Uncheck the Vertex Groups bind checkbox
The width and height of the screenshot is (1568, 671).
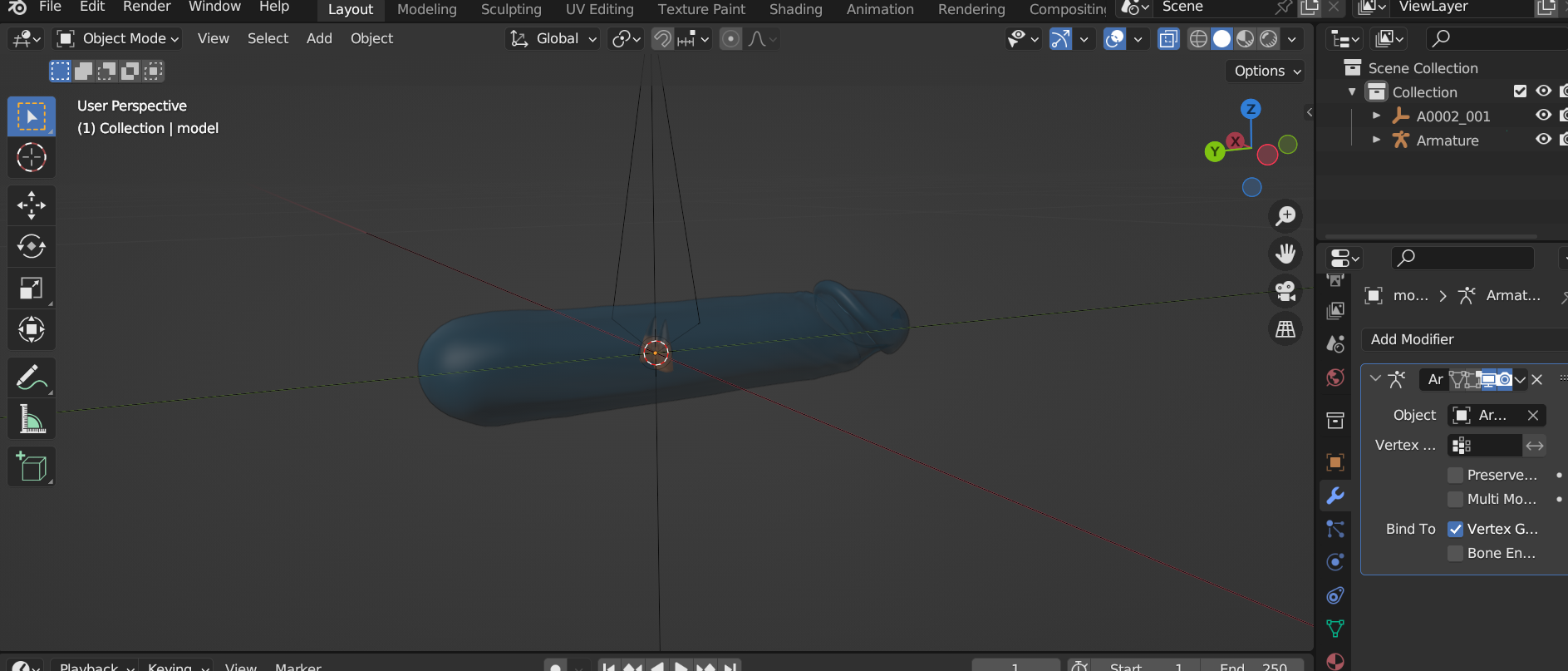click(1455, 529)
